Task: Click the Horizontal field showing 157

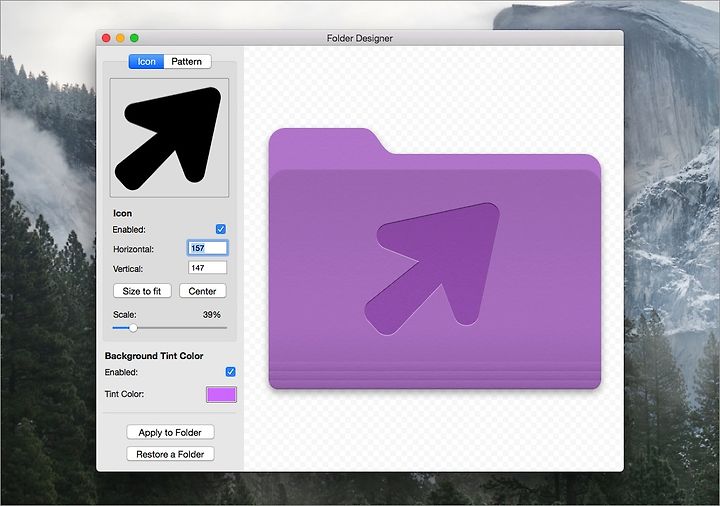Action: (208, 248)
